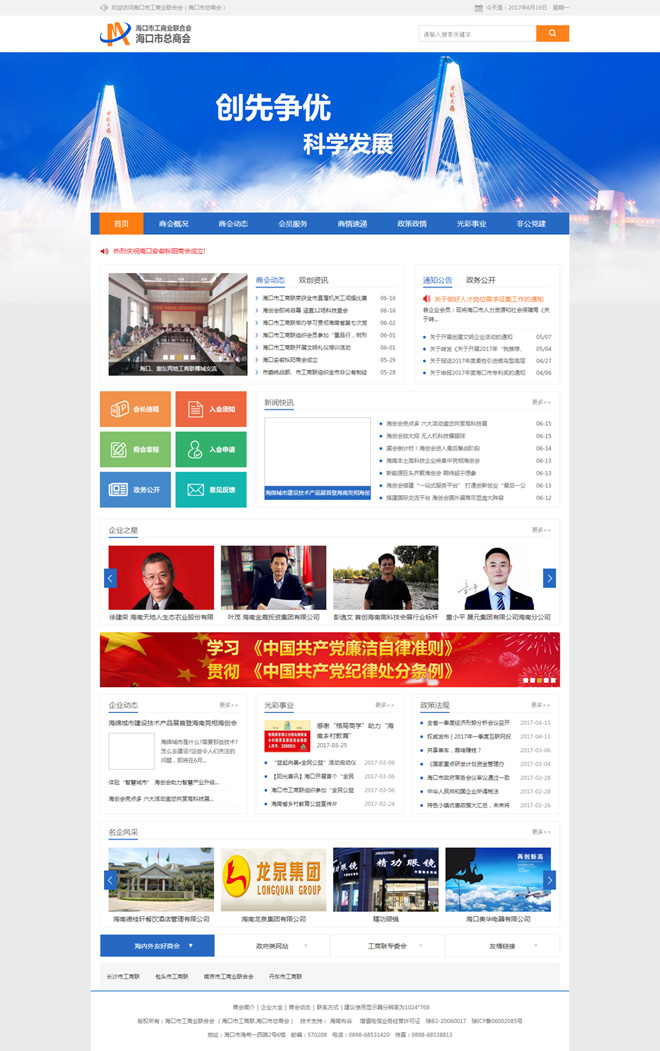Viewport: 660px width, 1051px height.
Task: Click the orange search magnifier button
Action: pos(552,34)
